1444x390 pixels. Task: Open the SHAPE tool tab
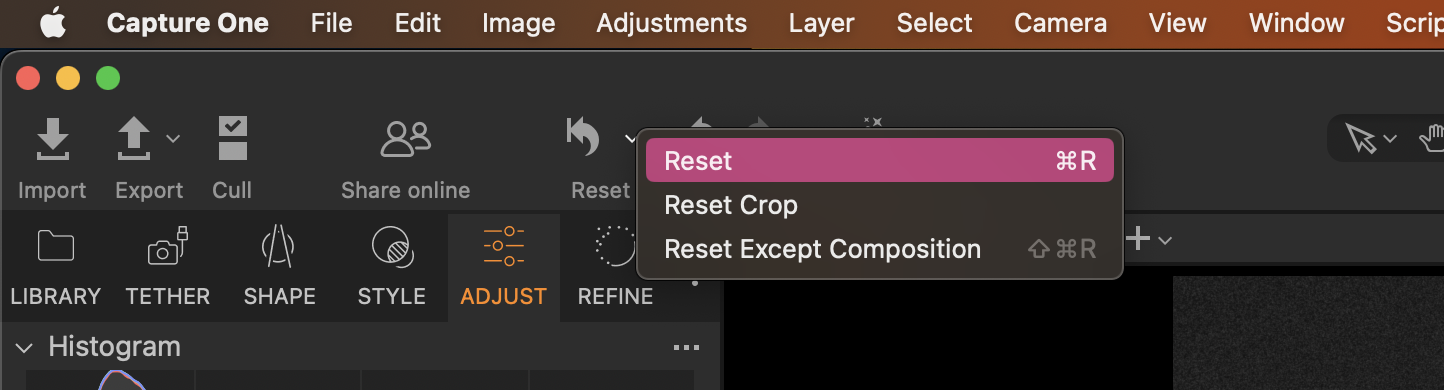point(279,268)
